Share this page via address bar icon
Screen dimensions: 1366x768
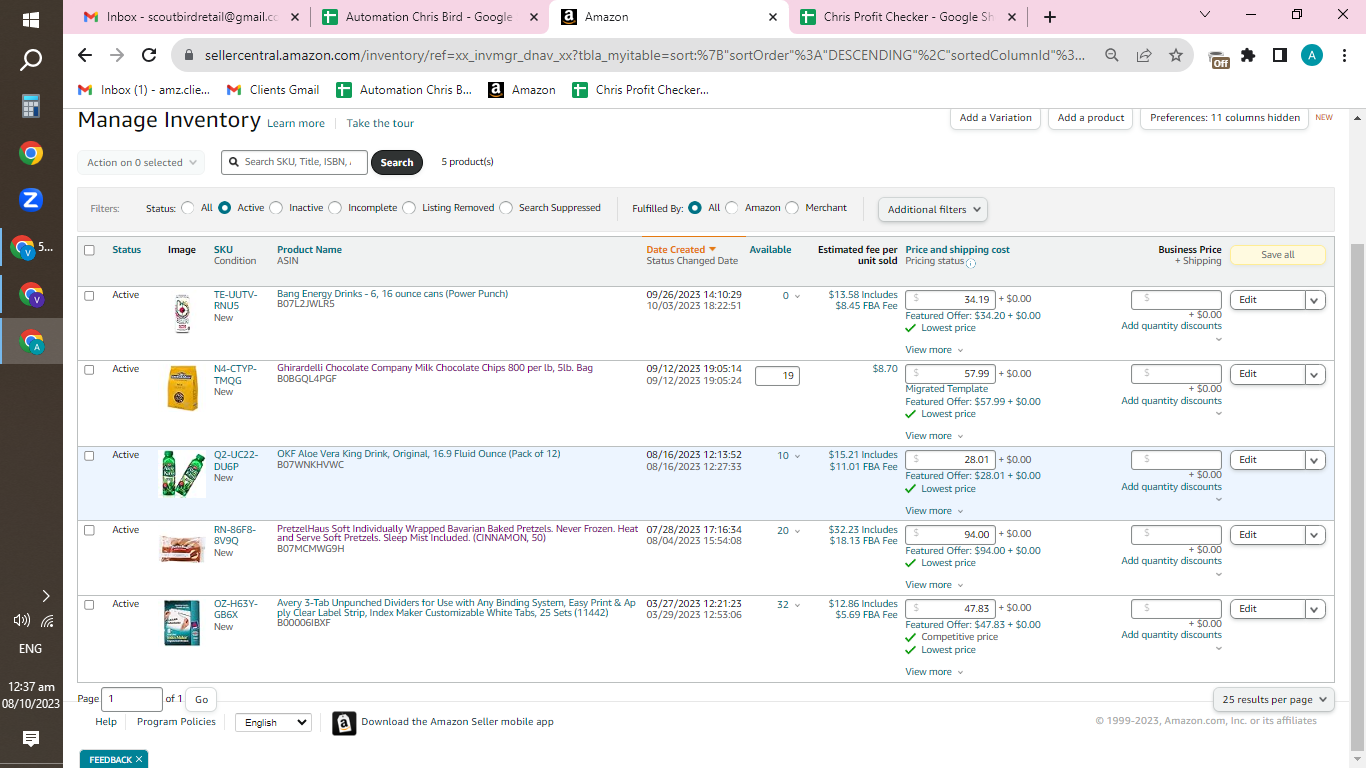point(1144,55)
